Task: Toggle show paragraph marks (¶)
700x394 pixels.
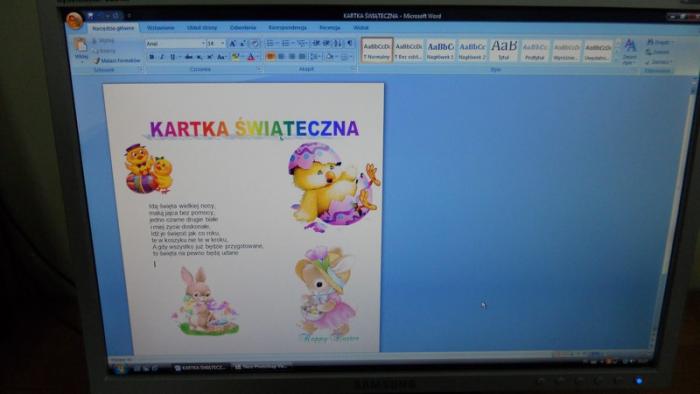Action: click(x=349, y=43)
